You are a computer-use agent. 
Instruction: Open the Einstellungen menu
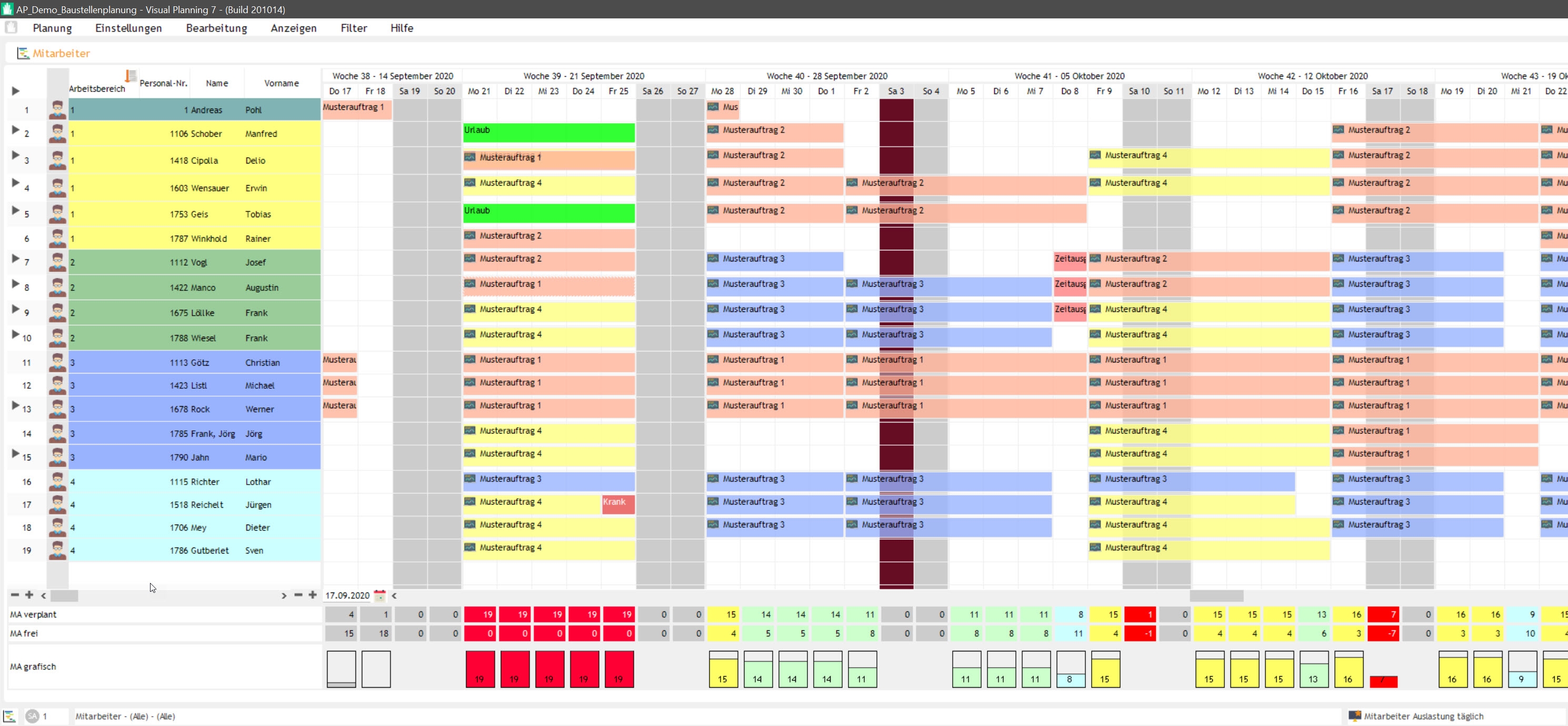pyautogui.click(x=128, y=28)
